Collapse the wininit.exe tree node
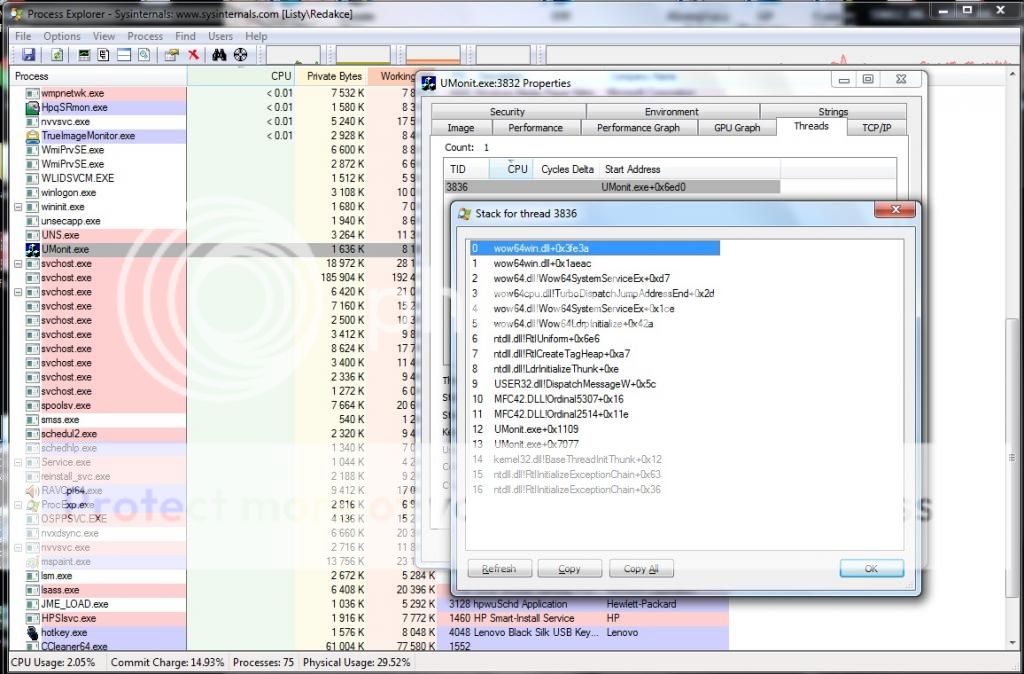The image size is (1024, 674). point(18,207)
